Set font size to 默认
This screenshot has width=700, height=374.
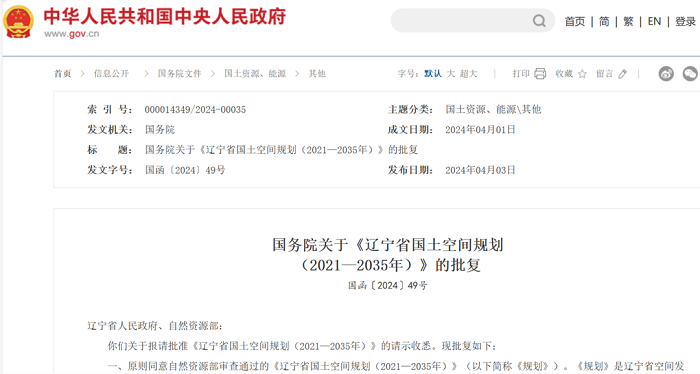point(433,74)
